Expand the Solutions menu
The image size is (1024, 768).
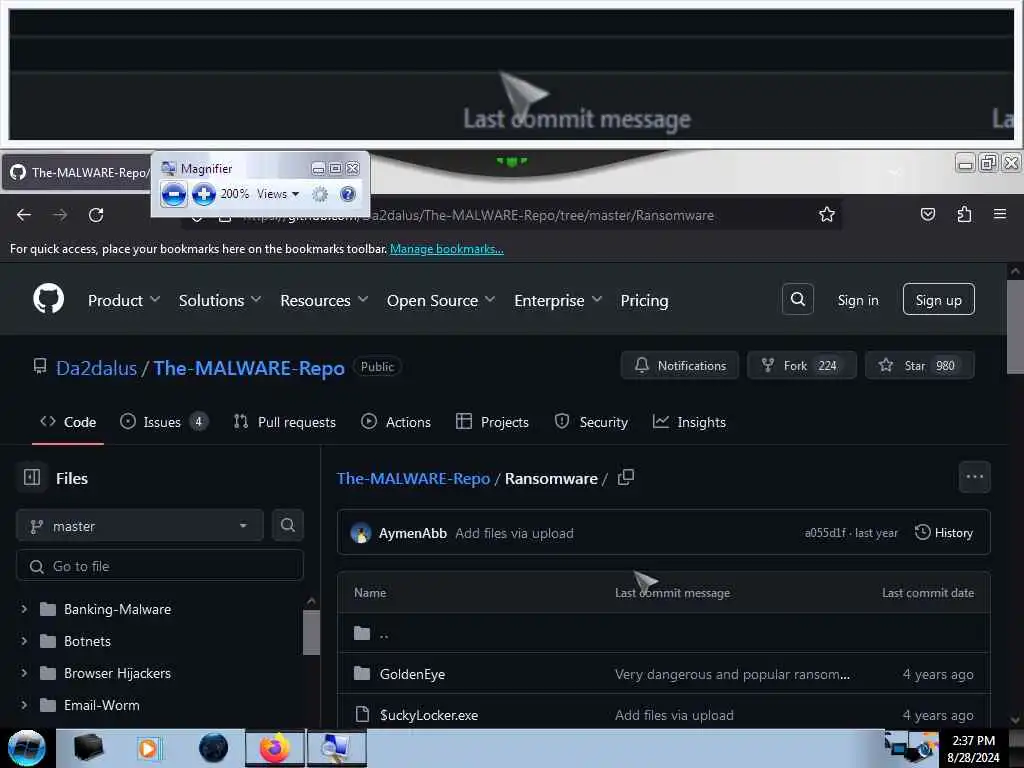pos(220,300)
